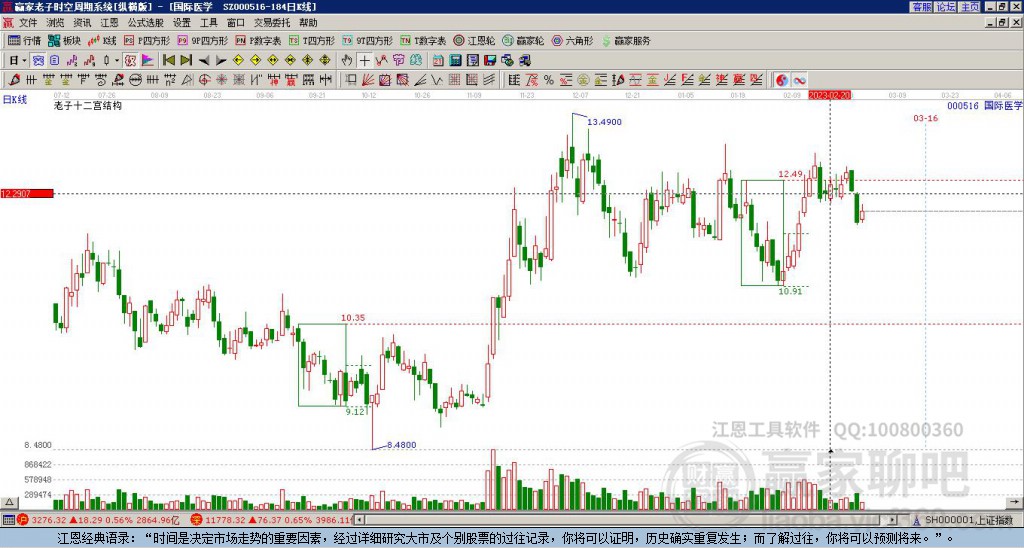Click the black left-pointing arrow icon
Screen dimensions: 1024x548
point(204,60)
